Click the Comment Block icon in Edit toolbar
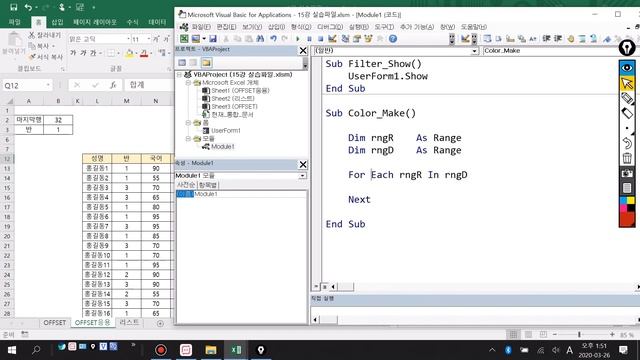Viewport: 640px width, 360px height. coord(582,39)
